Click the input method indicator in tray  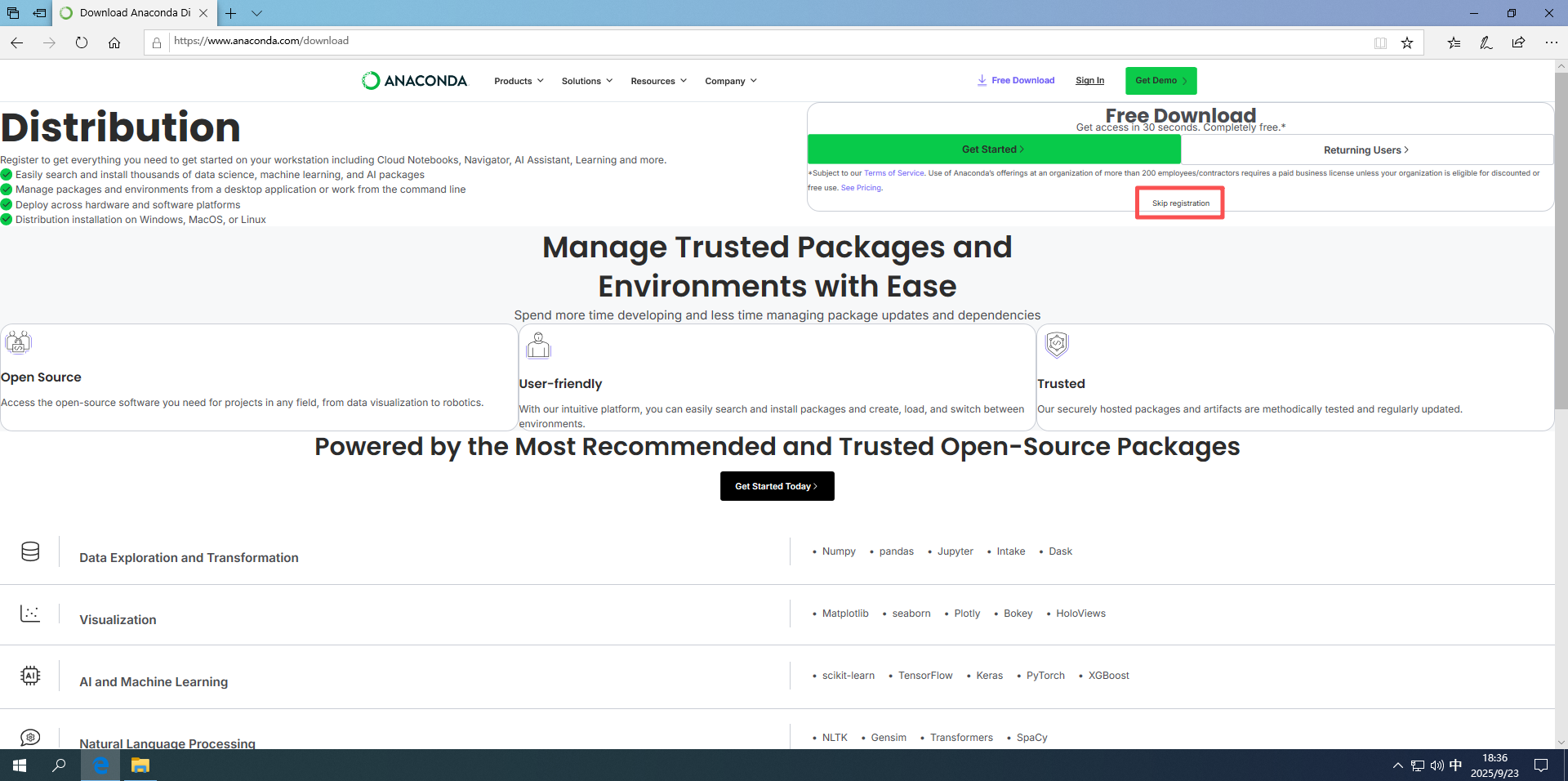1455,765
